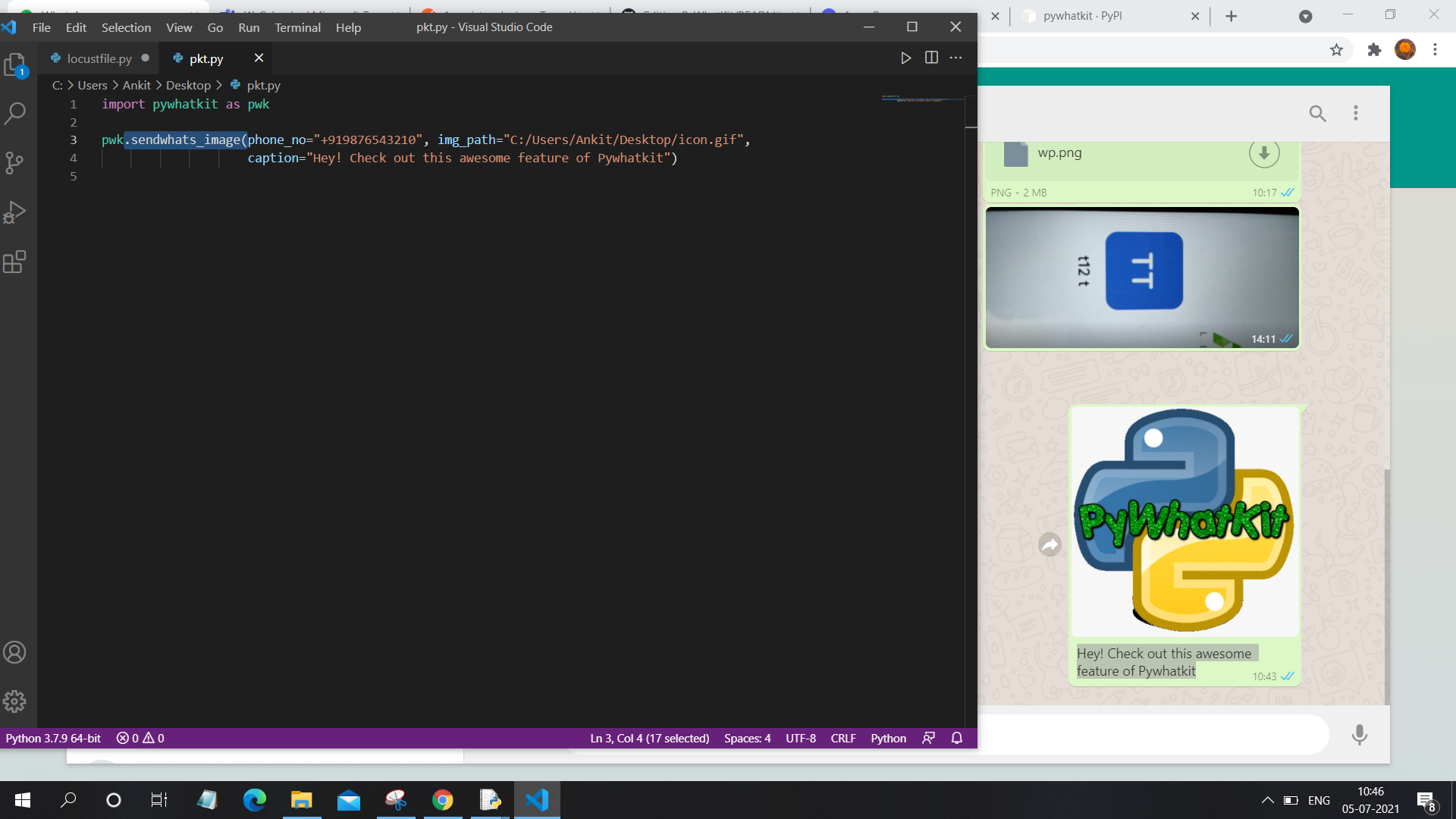Open Chrome profile avatar
Screen dimensions: 1456x819
(1405, 50)
